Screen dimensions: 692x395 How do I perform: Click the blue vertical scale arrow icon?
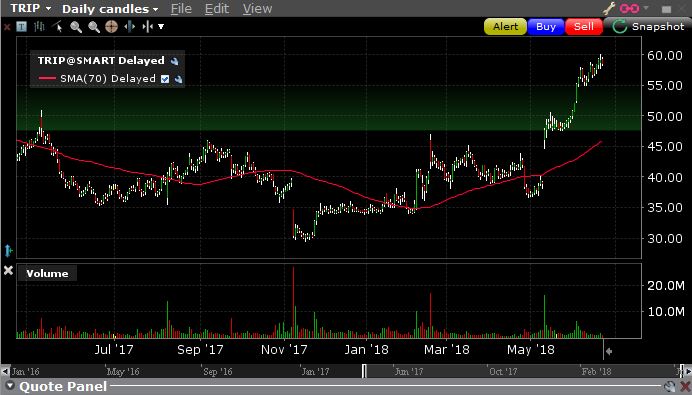[8, 250]
